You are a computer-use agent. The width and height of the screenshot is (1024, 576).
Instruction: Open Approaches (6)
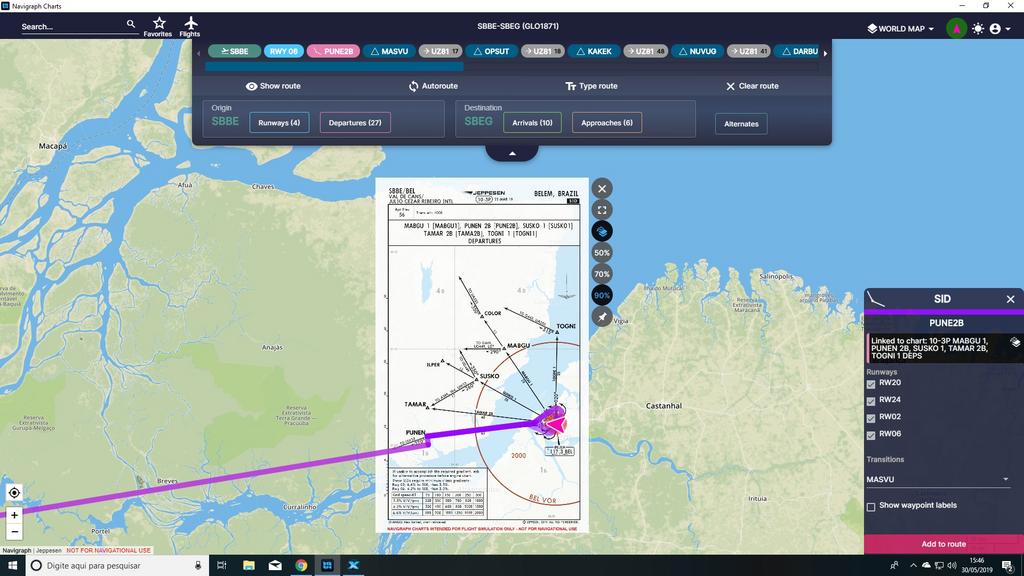[x=607, y=123]
